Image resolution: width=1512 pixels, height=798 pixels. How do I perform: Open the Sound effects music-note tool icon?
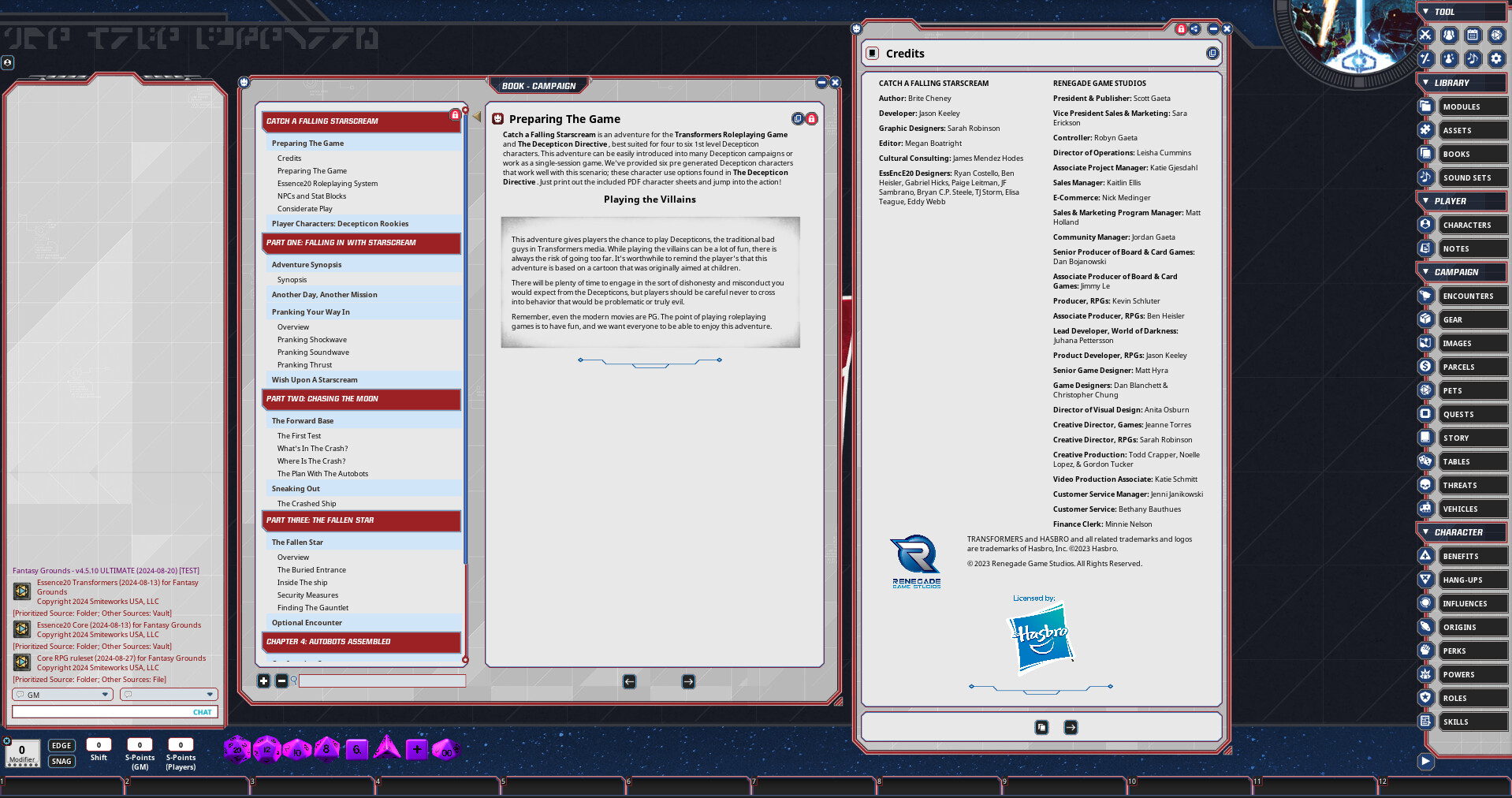pyautogui.click(x=1471, y=58)
